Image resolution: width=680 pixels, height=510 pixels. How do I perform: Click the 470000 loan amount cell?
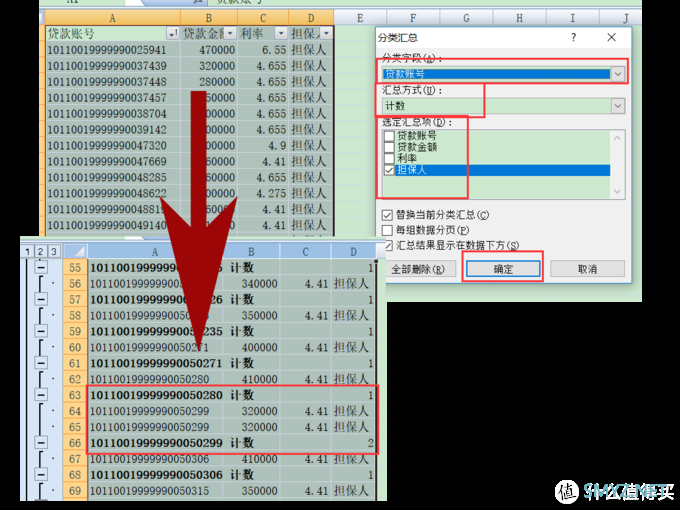209,50
